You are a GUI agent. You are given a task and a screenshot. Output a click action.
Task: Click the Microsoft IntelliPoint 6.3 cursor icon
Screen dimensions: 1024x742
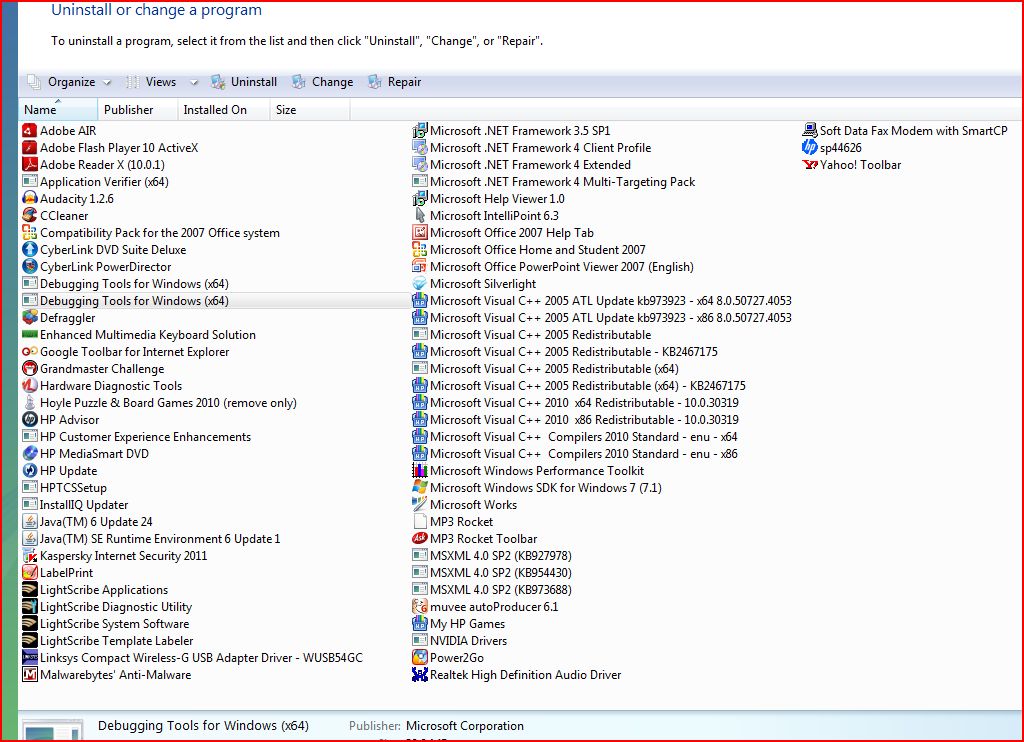point(419,216)
